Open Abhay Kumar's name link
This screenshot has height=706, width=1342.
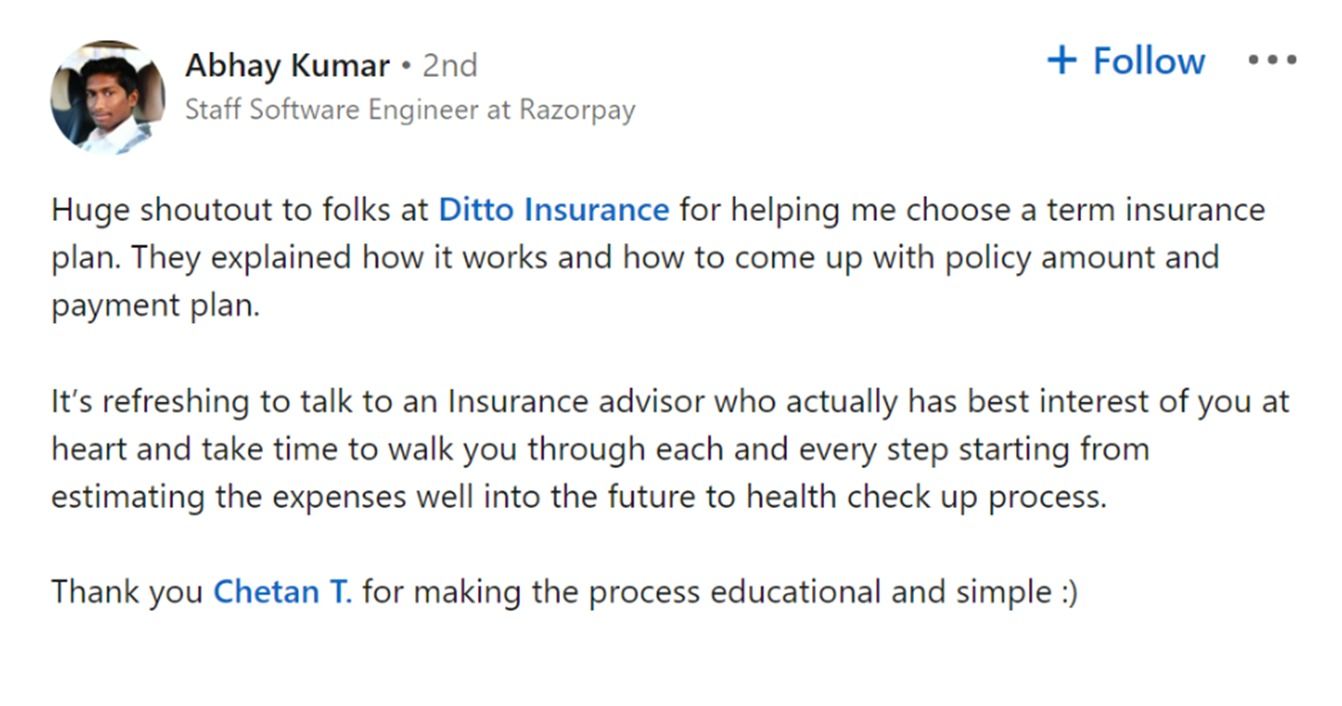pos(287,65)
